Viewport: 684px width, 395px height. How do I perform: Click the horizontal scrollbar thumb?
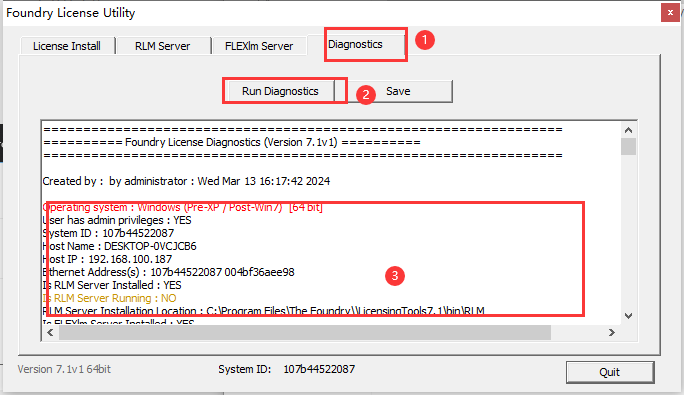click(305, 333)
